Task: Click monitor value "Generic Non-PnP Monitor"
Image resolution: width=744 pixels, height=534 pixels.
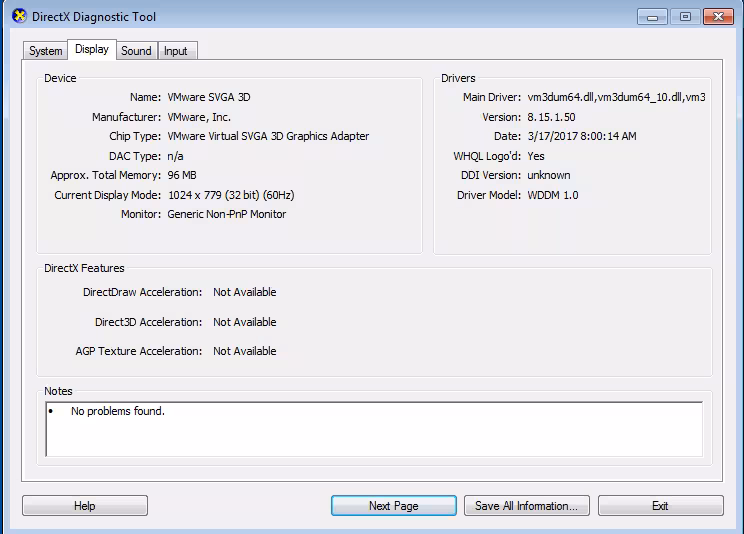Action: point(227,214)
